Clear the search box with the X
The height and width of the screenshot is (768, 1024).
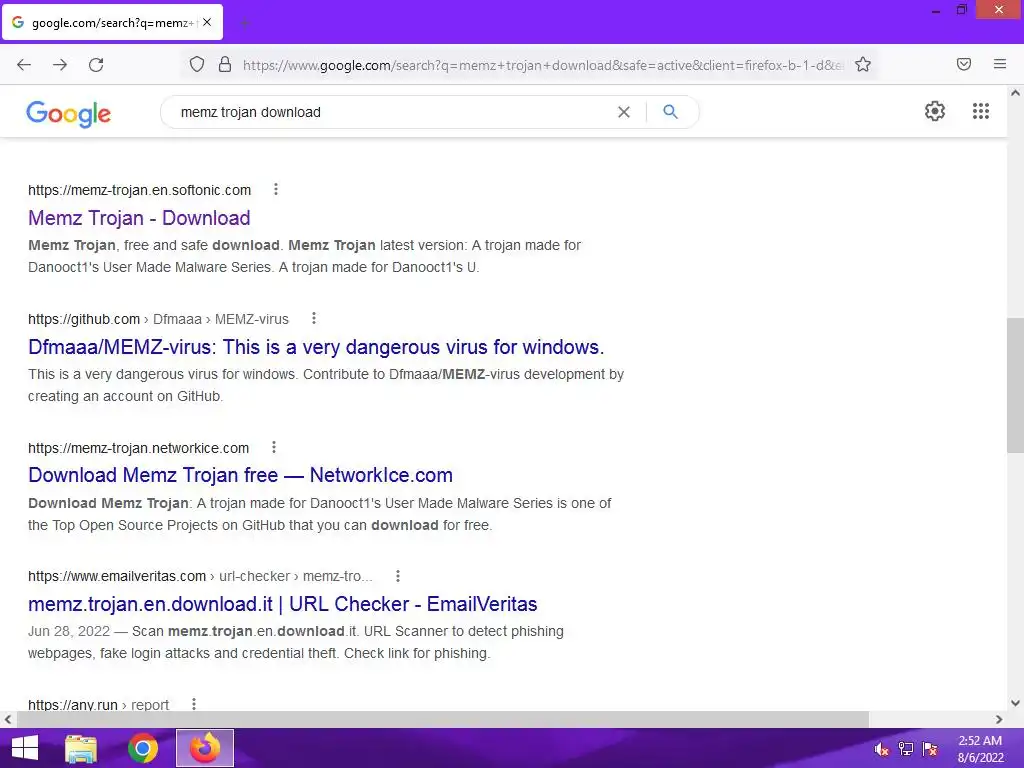(x=624, y=112)
